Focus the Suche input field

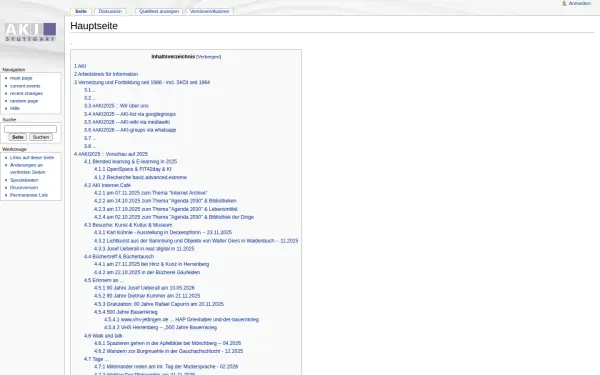(30, 129)
